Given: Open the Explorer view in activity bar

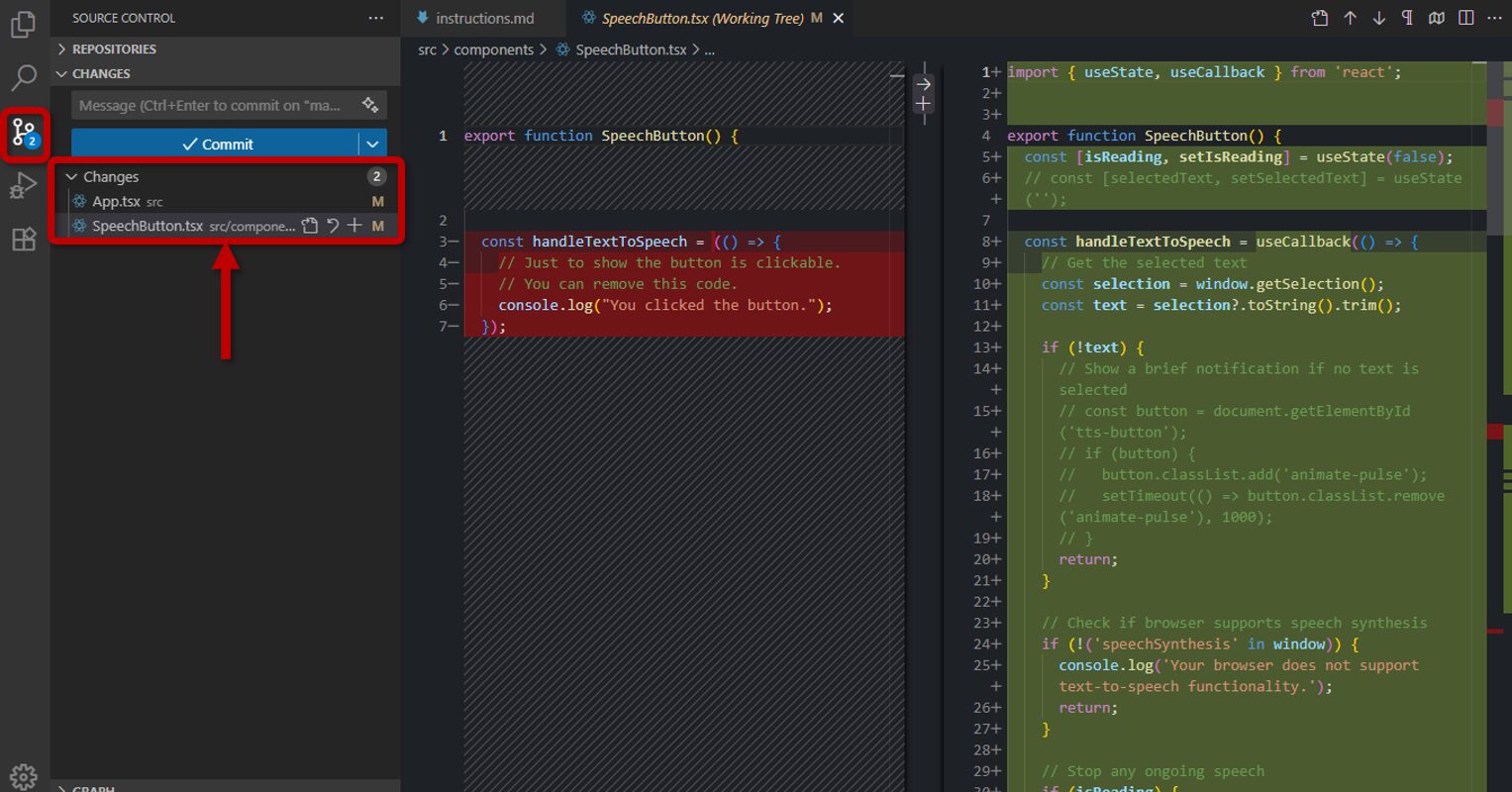Looking at the screenshot, I should pos(24,24).
